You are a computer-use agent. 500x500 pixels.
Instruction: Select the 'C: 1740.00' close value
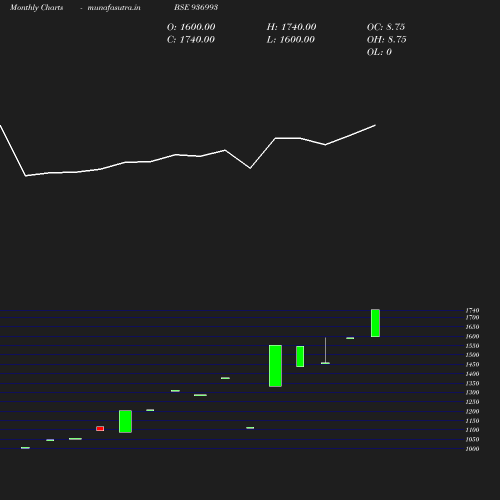point(191,40)
